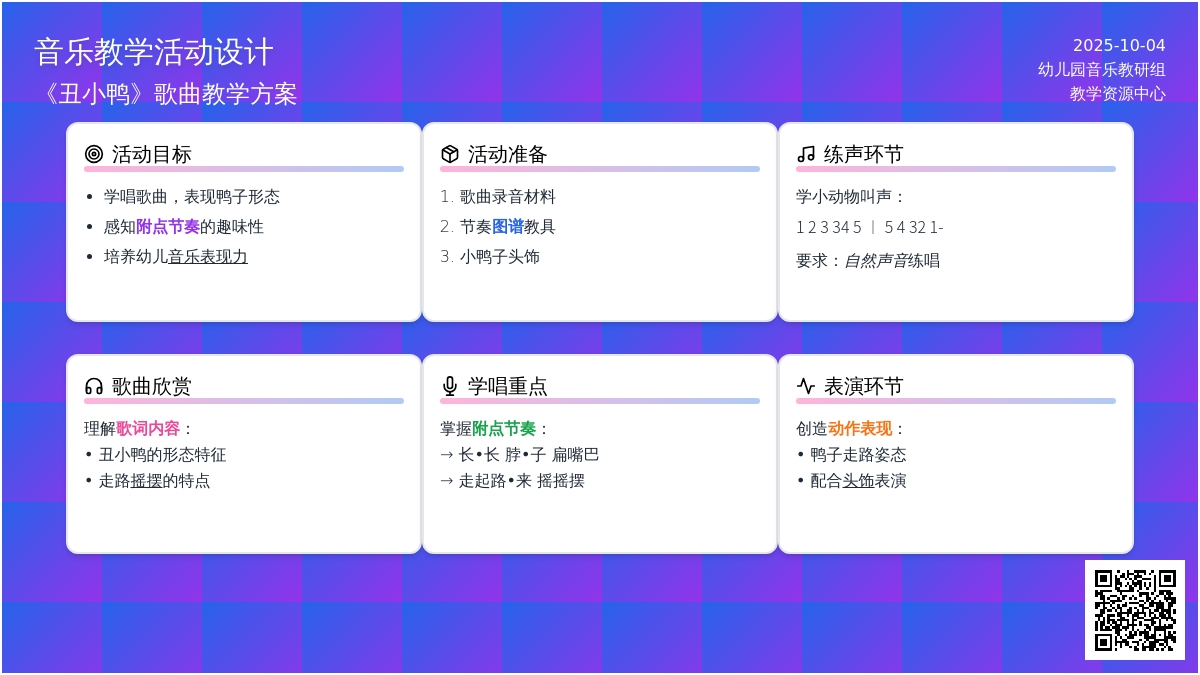This screenshot has height=675, width=1200.
Task: Select the blue 图谱 highlighted text
Action: coord(508,227)
